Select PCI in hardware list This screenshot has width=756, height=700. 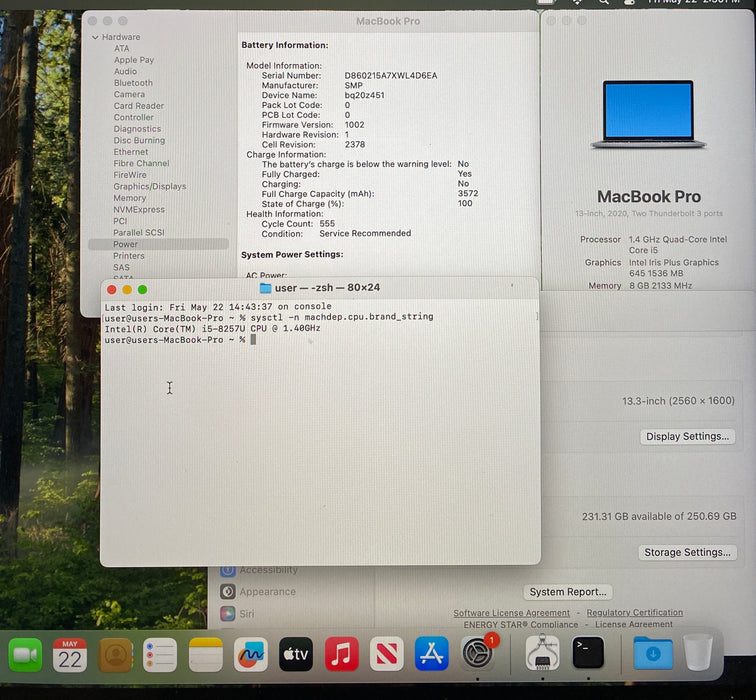coord(120,221)
